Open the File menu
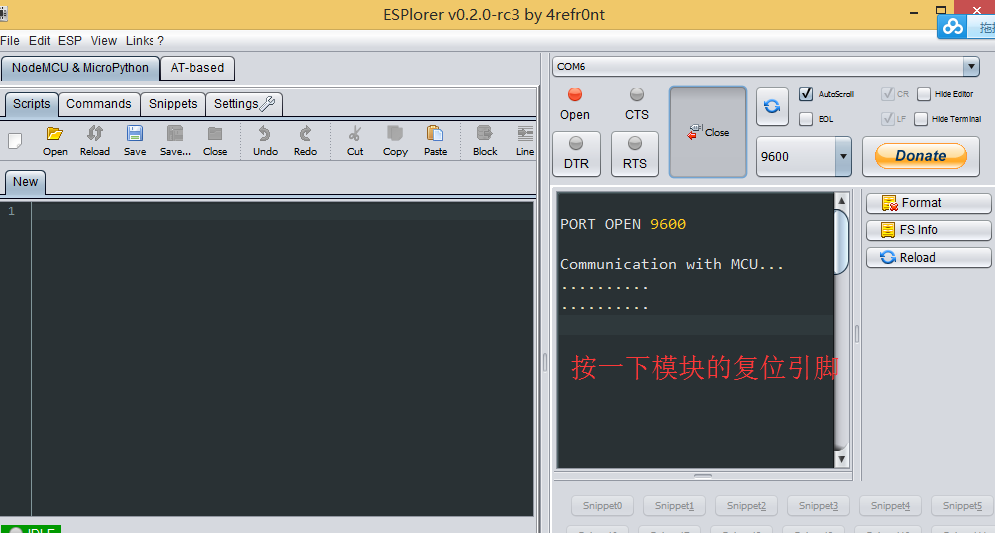The height and width of the screenshot is (533, 995). tap(10, 41)
